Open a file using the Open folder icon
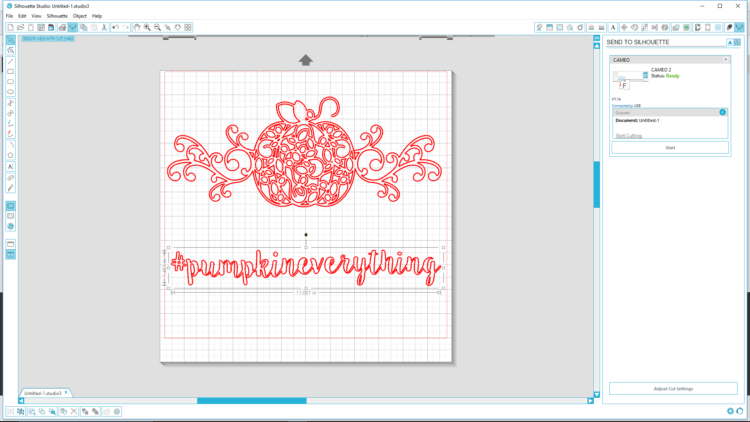Image resolution: width=750 pixels, height=422 pixels. coord(21,28)
